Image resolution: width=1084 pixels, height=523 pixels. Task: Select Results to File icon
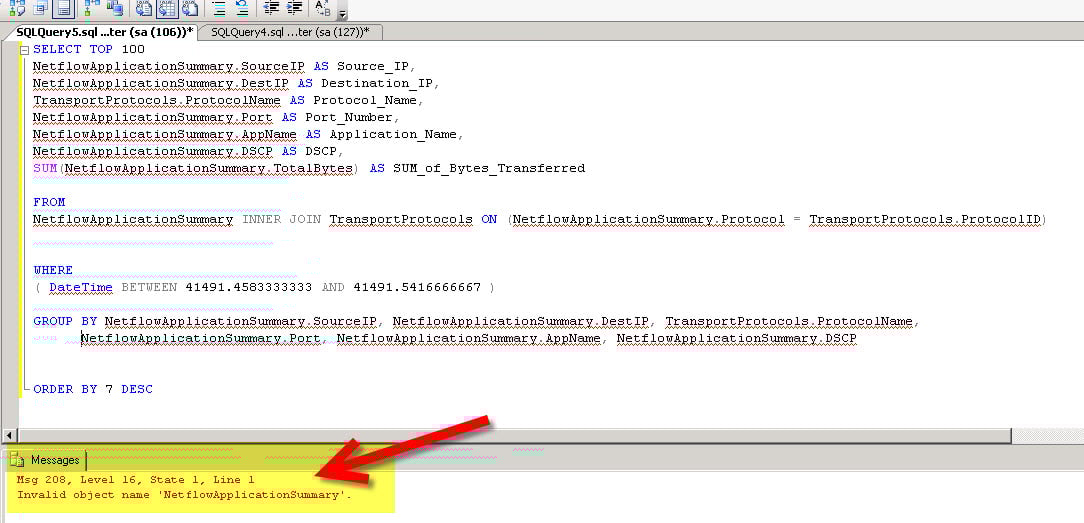(190, 8)
